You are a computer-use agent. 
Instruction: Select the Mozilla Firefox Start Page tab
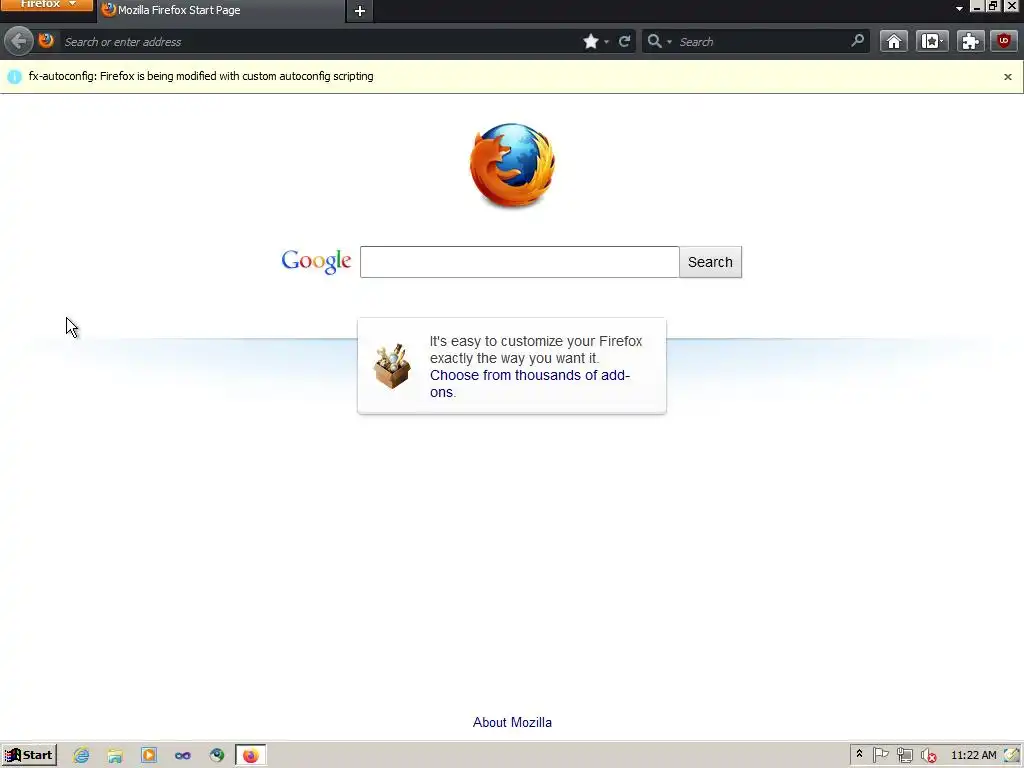coord(221,10)
